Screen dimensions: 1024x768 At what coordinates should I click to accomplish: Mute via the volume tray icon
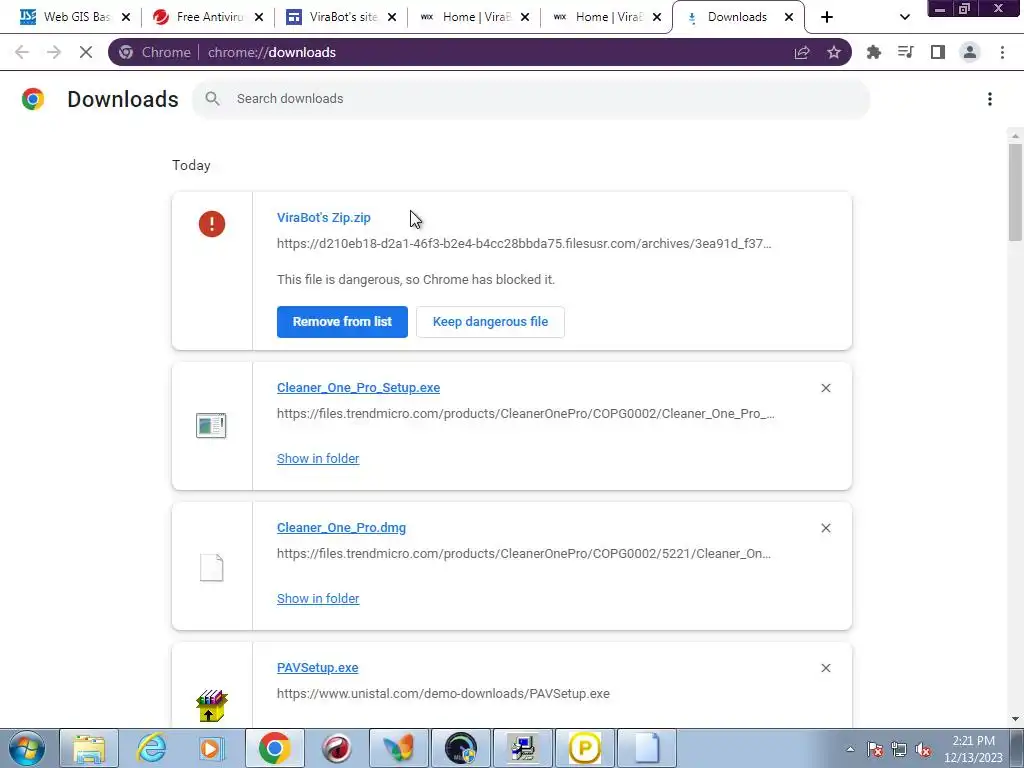point(923,750)
